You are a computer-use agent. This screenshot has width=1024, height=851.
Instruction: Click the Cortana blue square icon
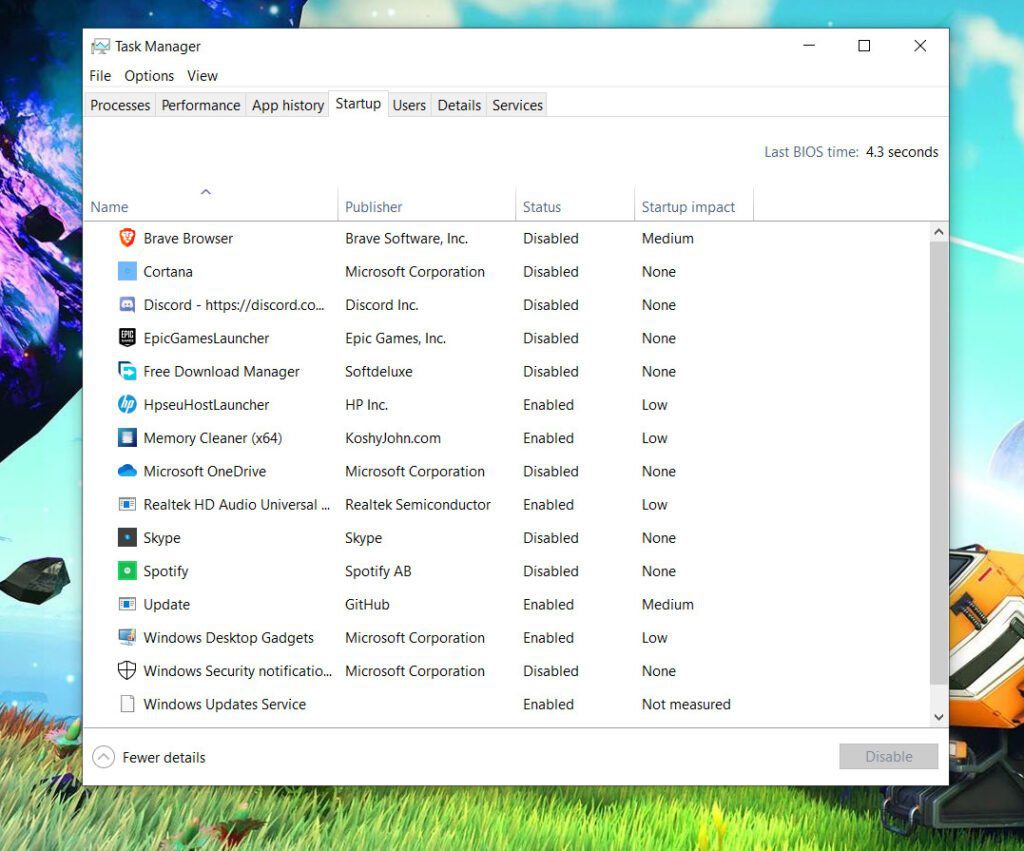(x=127, y=272)
